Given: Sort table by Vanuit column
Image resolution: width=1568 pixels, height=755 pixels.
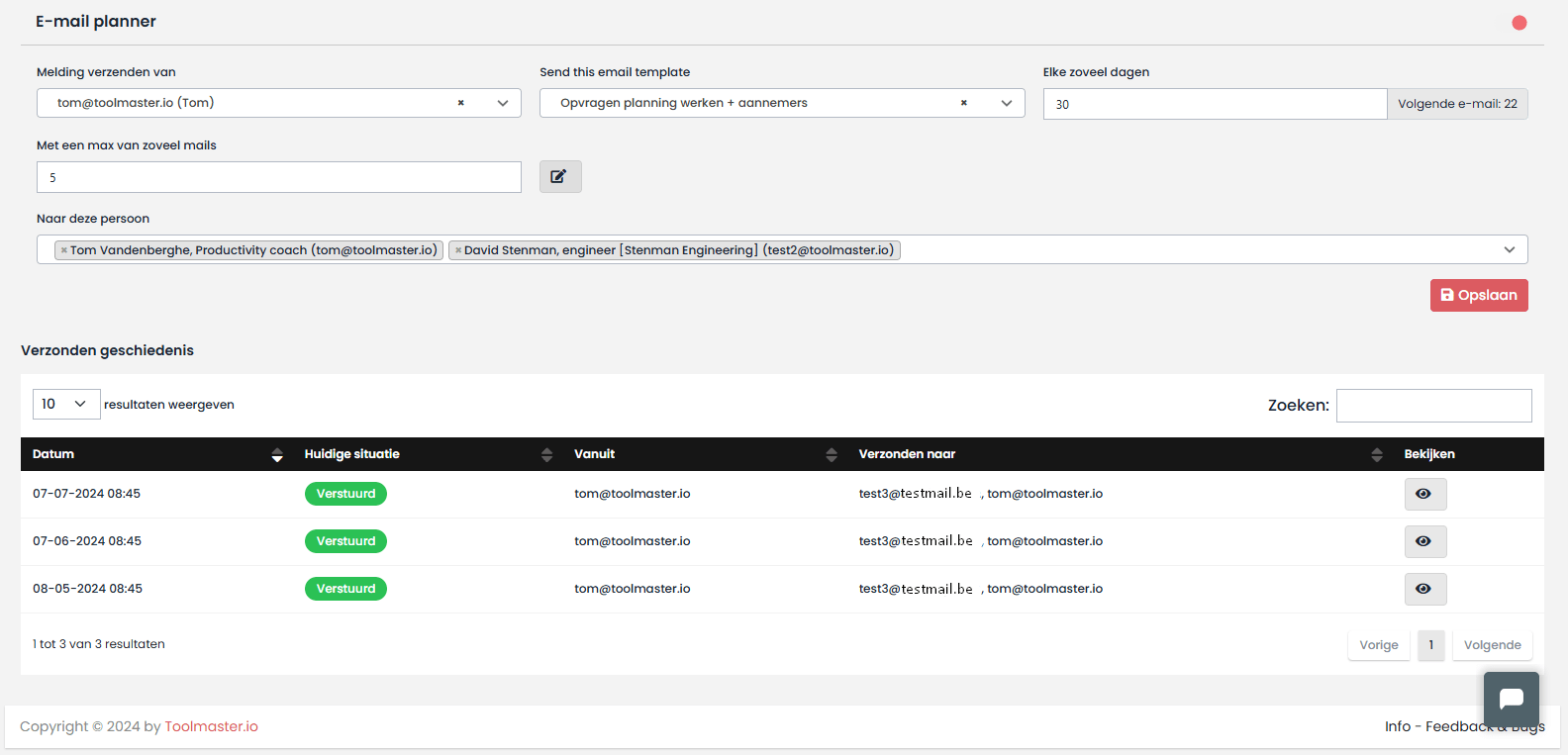Looking at the screenshot, I should point(705,454).
